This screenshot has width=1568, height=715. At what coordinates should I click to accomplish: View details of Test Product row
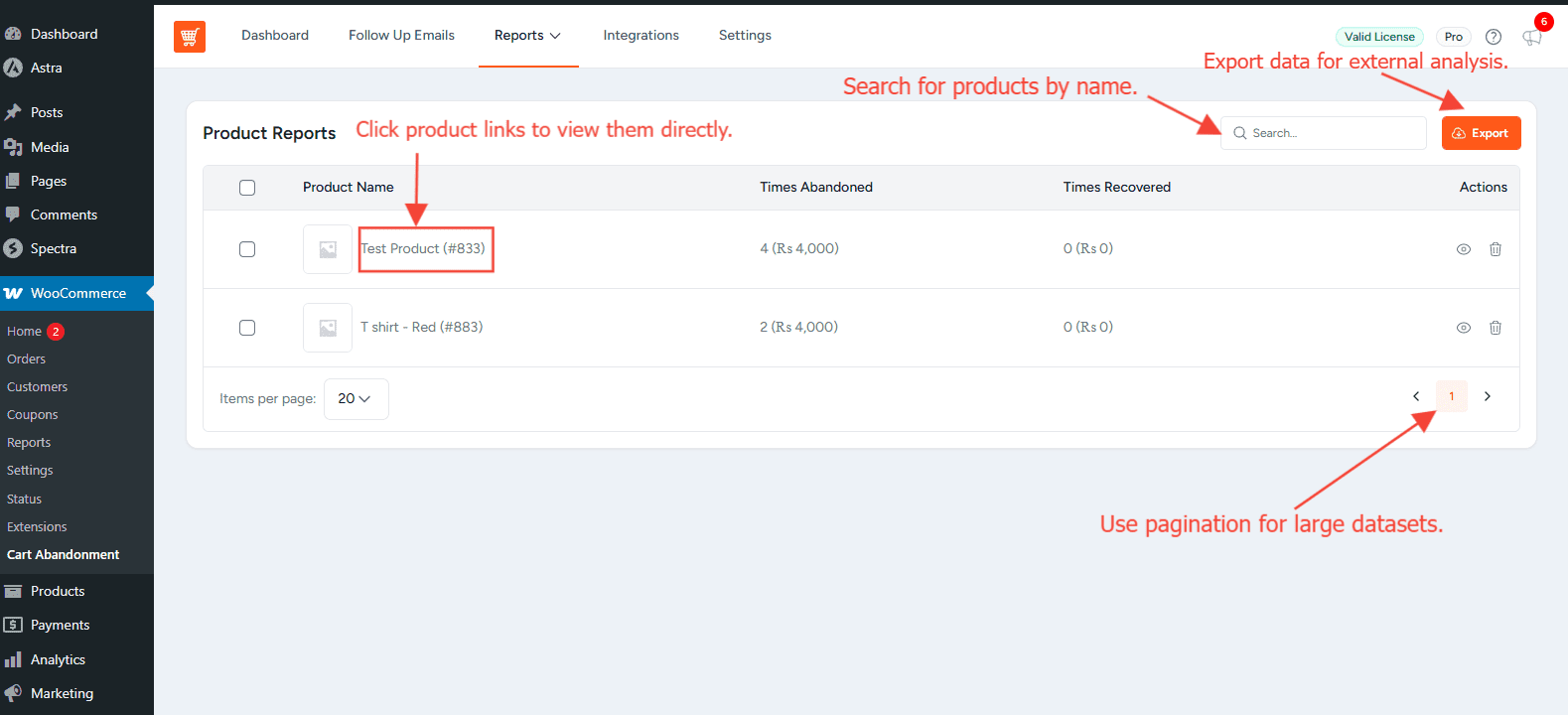tap(1463, 249)
